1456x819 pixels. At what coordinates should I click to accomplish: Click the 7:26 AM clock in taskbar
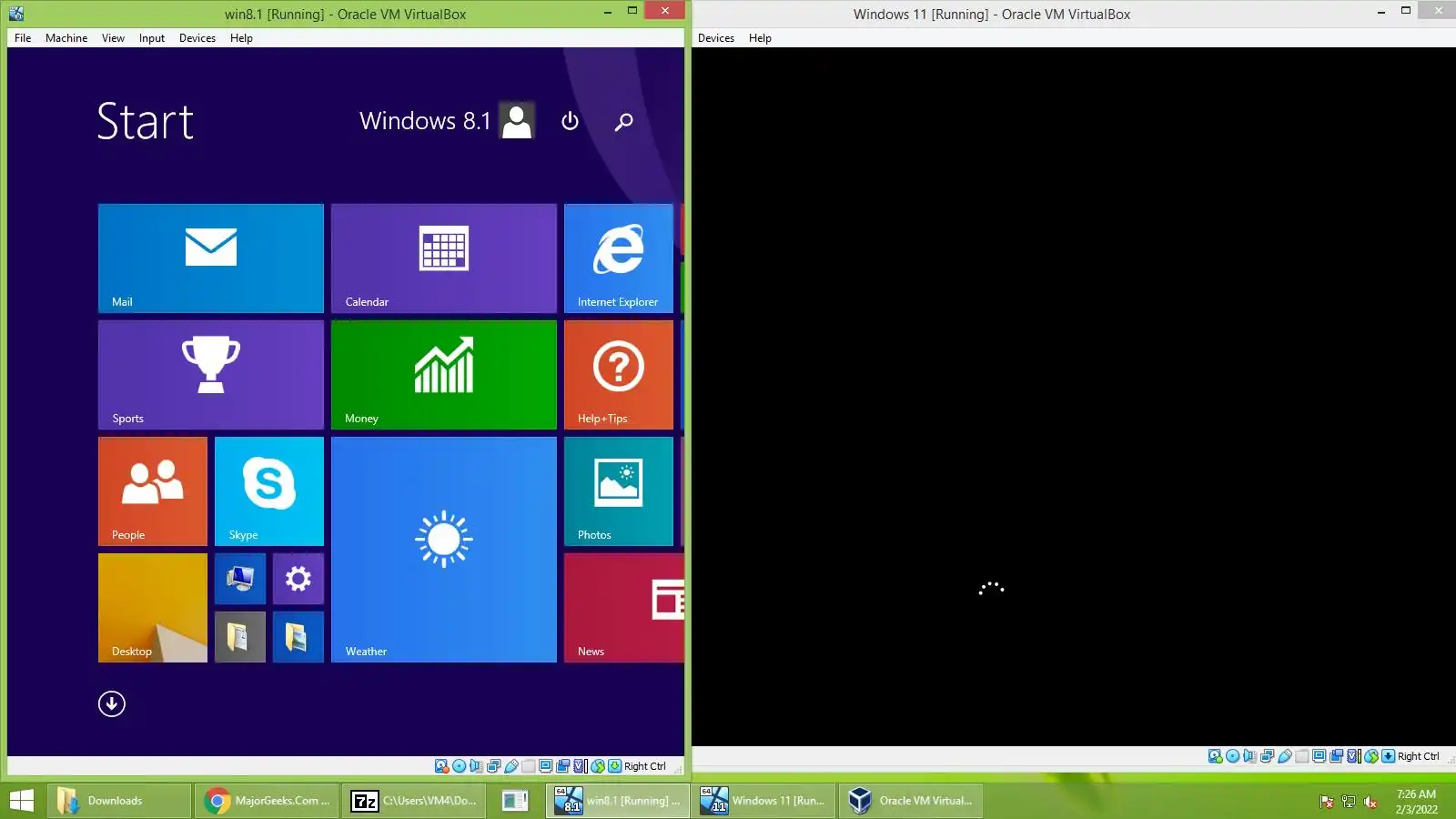pos(1416,794)
